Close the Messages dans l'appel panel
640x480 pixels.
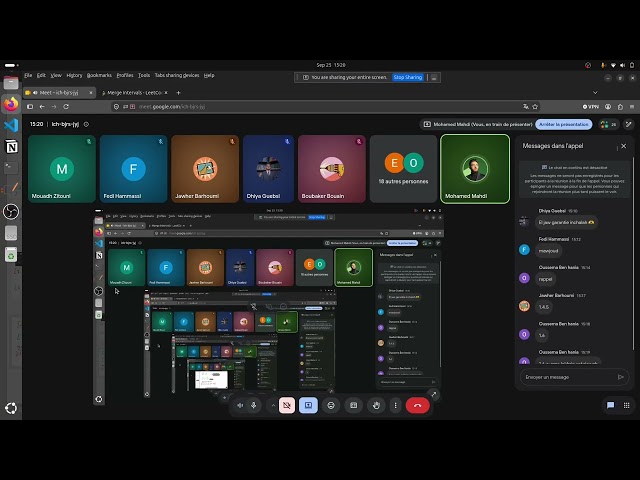(x=623, y=146)
